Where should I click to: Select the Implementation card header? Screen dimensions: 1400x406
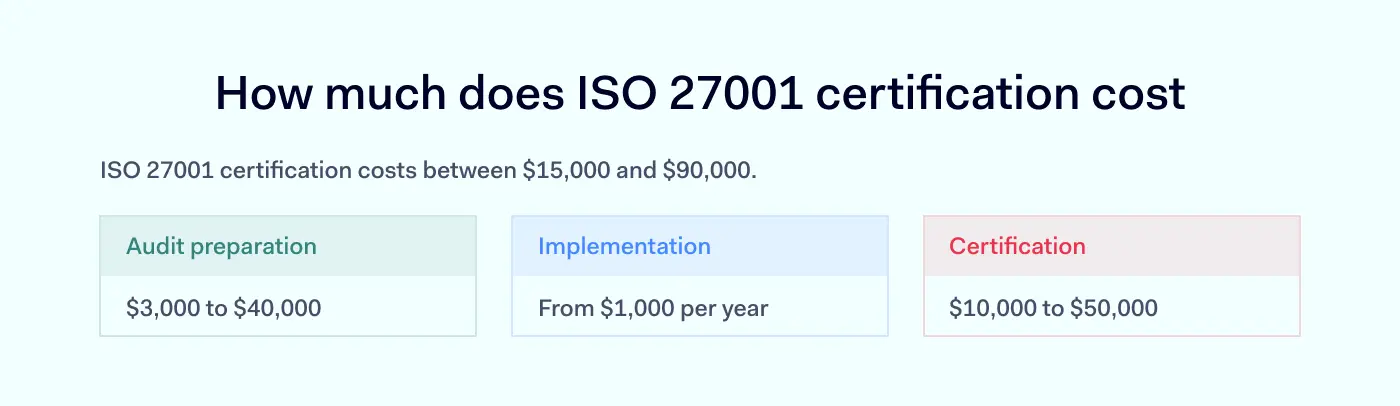tap(700, 246)
